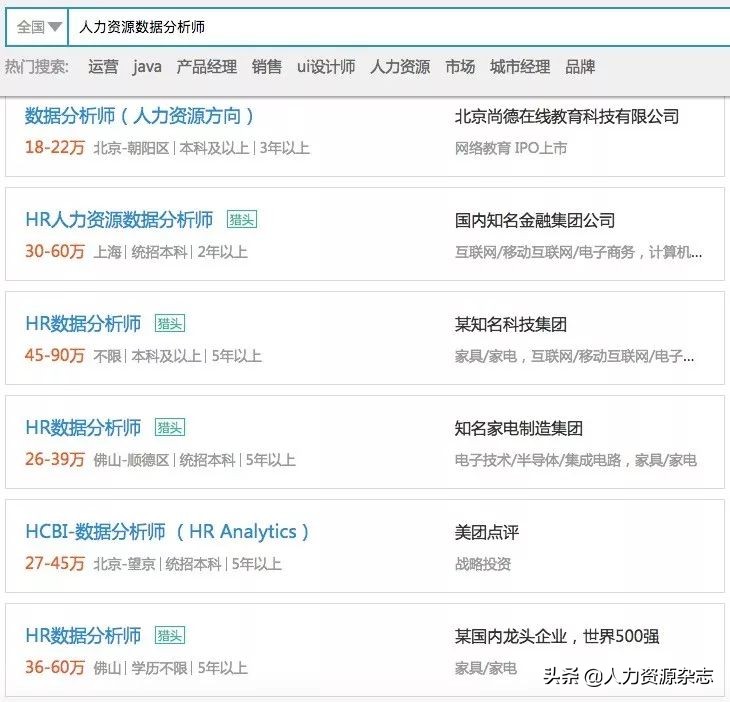Open job HR人力资源数据分析师
This screenshot has height=702, width=730.
point(119,219)
